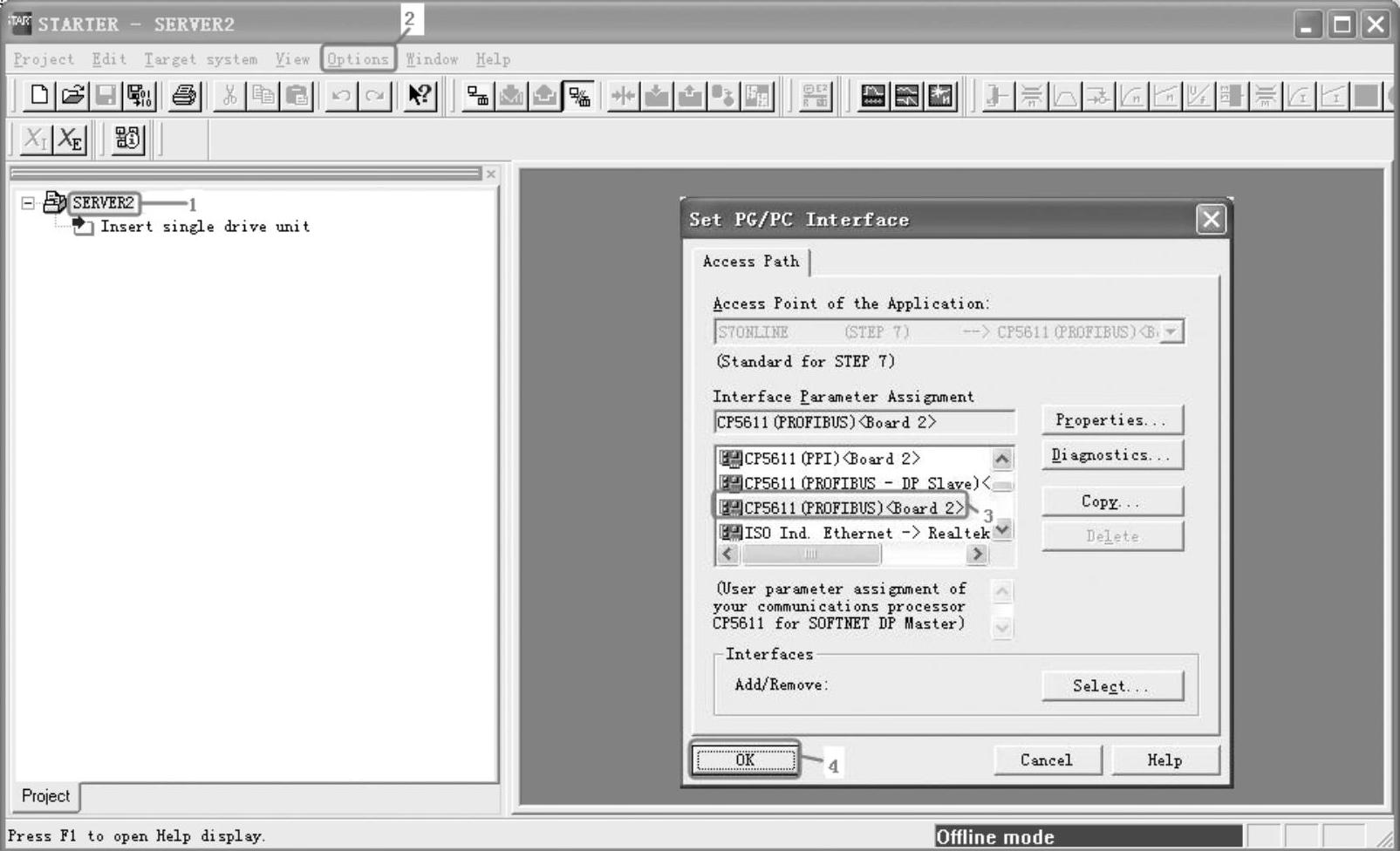
Task: Click the interface list's horizontal scrollbar thumb
Action: click(x=811, y=554)
